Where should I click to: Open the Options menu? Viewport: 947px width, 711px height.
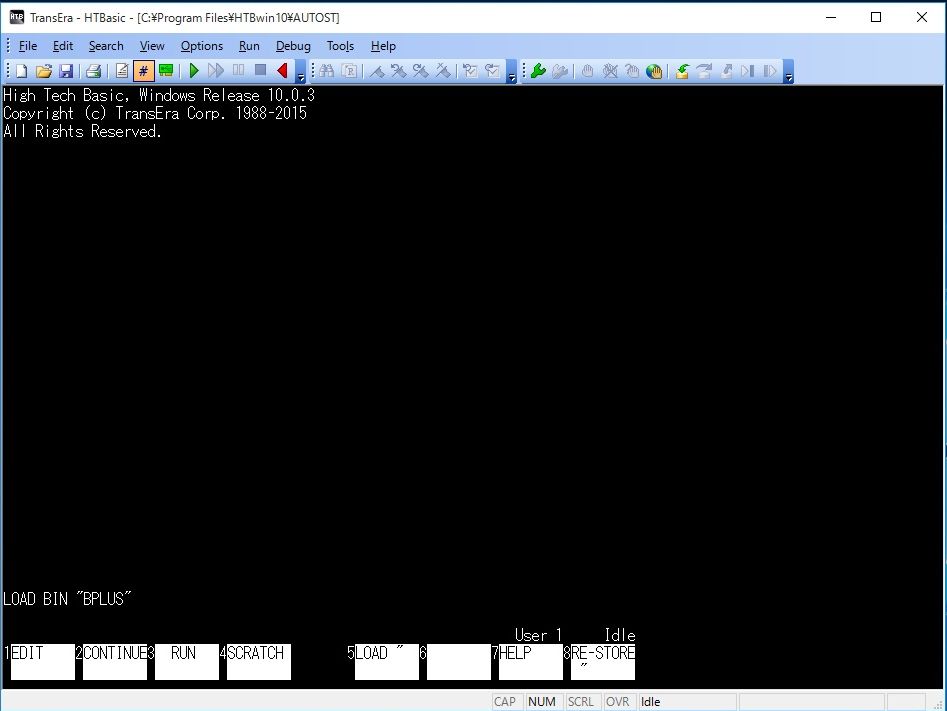[202, 46]
